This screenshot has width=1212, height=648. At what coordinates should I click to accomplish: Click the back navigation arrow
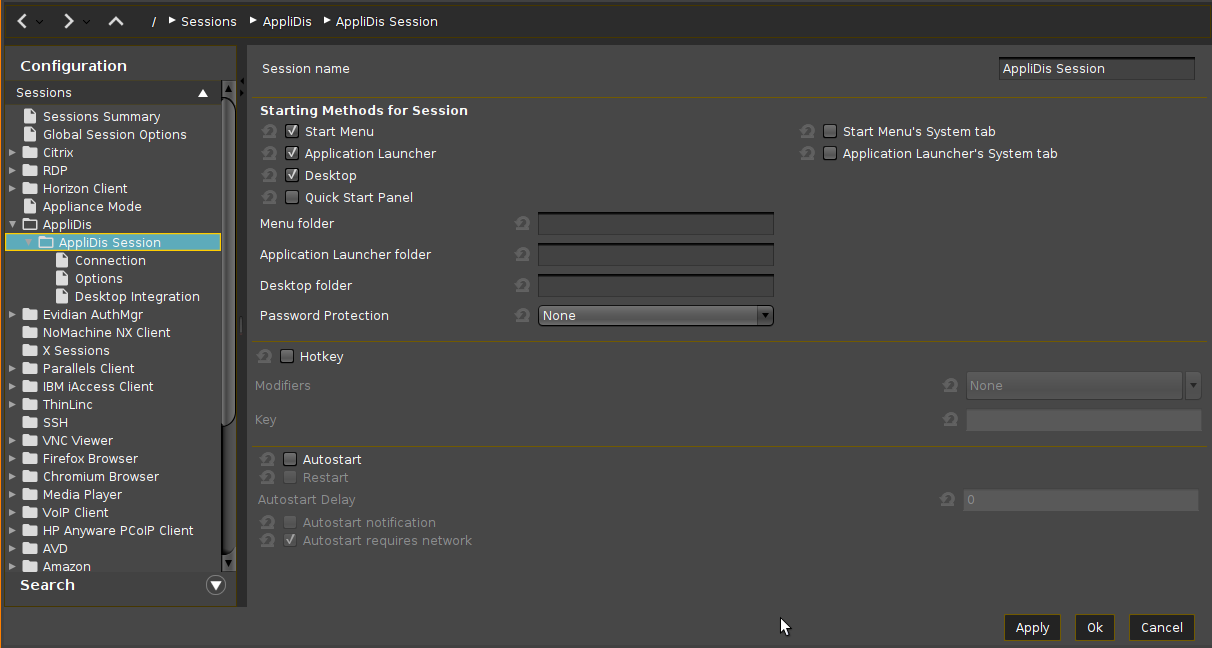click(22, 21)
